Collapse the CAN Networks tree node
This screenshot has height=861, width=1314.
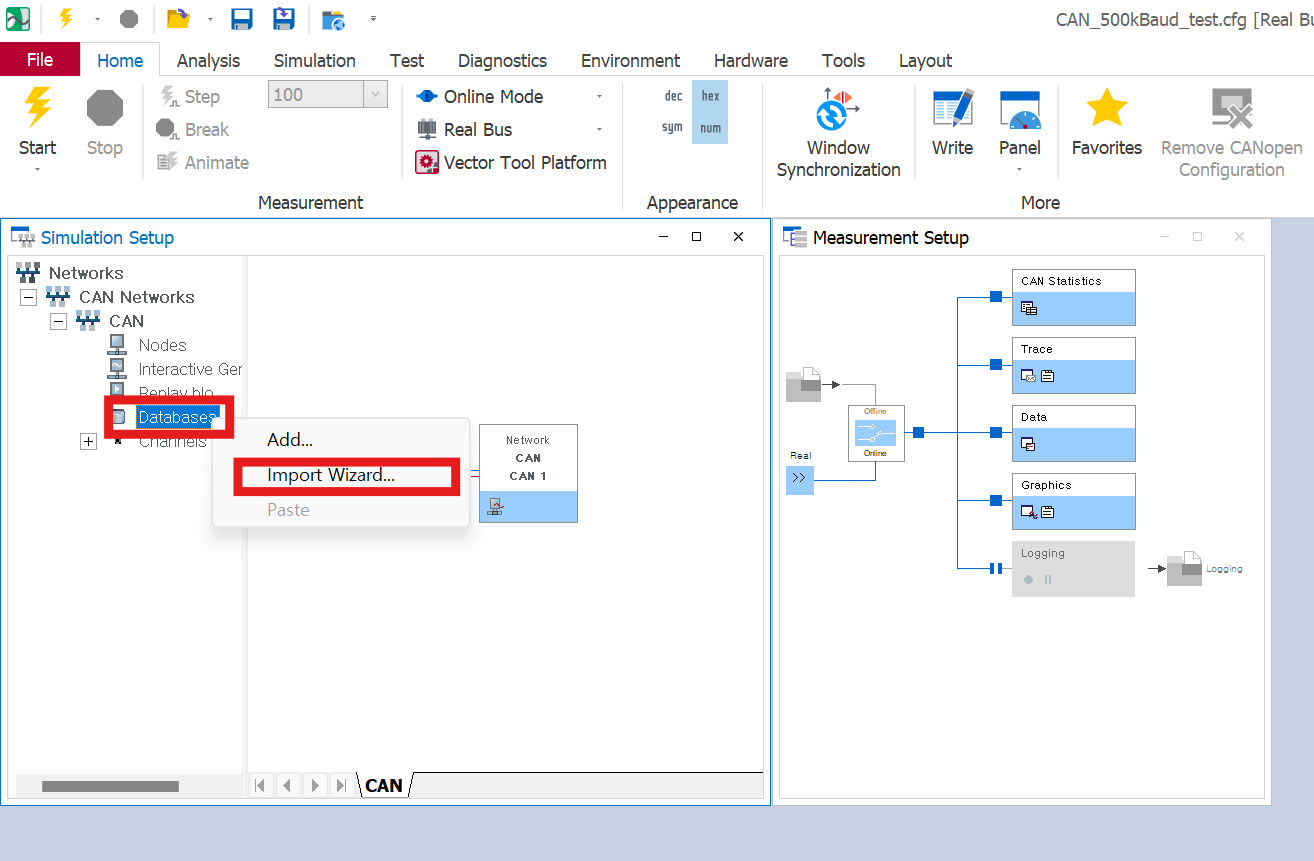[29, 297]
